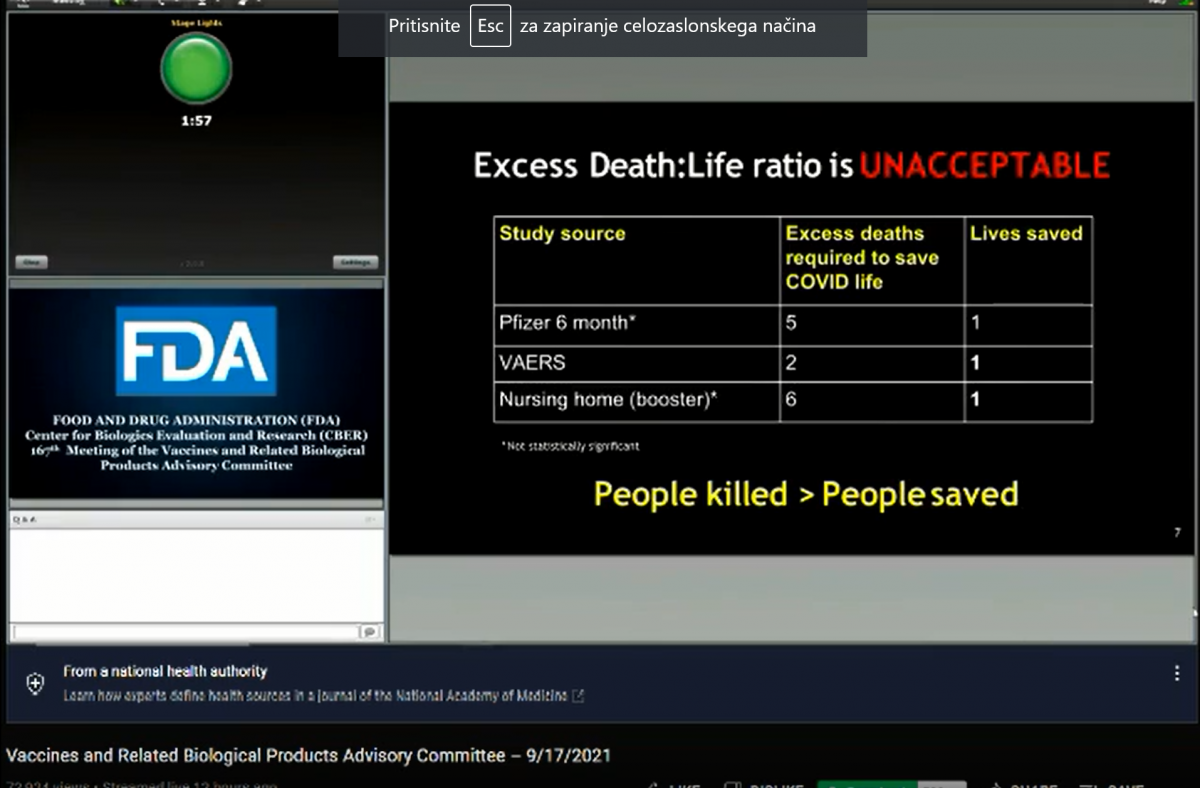Click the 1:57 countdown timer
1200x788 pixels.
(196, 121)
